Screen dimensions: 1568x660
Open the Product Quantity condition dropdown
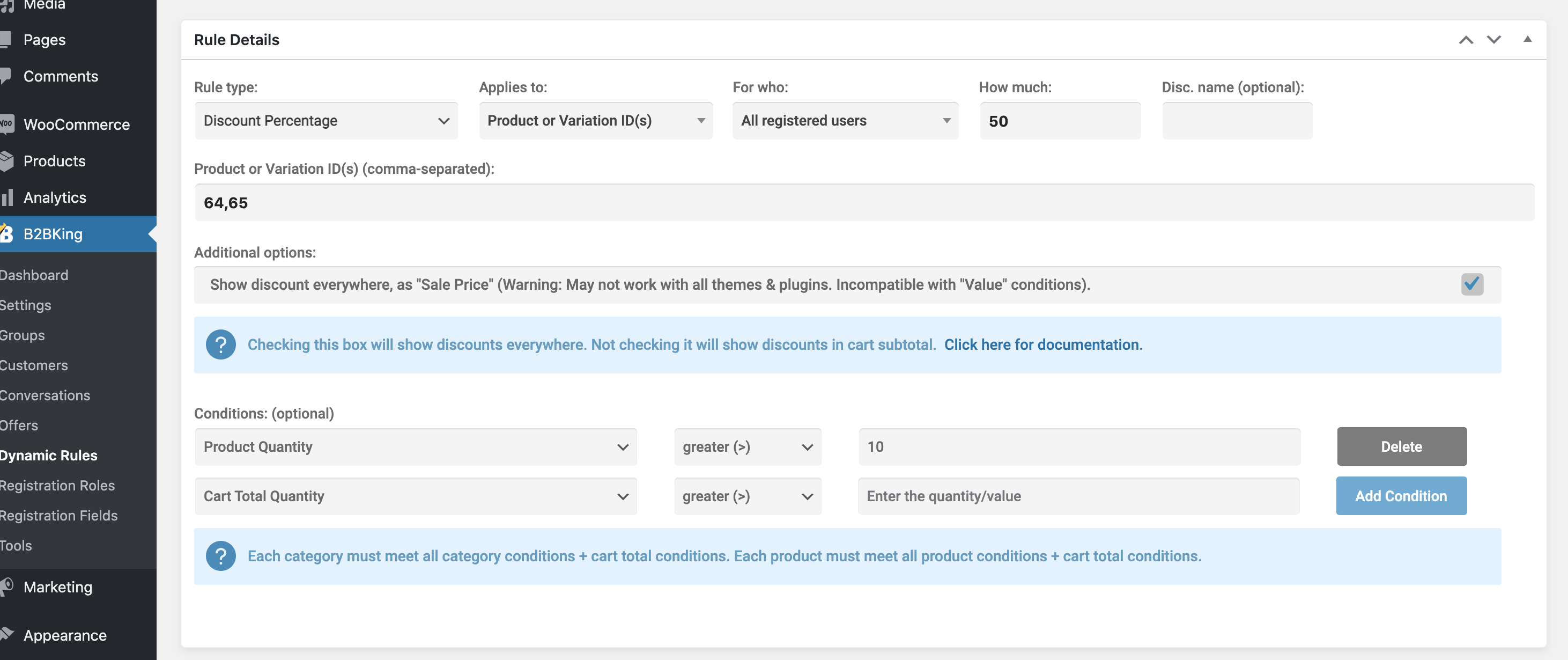tap(416, 447)
